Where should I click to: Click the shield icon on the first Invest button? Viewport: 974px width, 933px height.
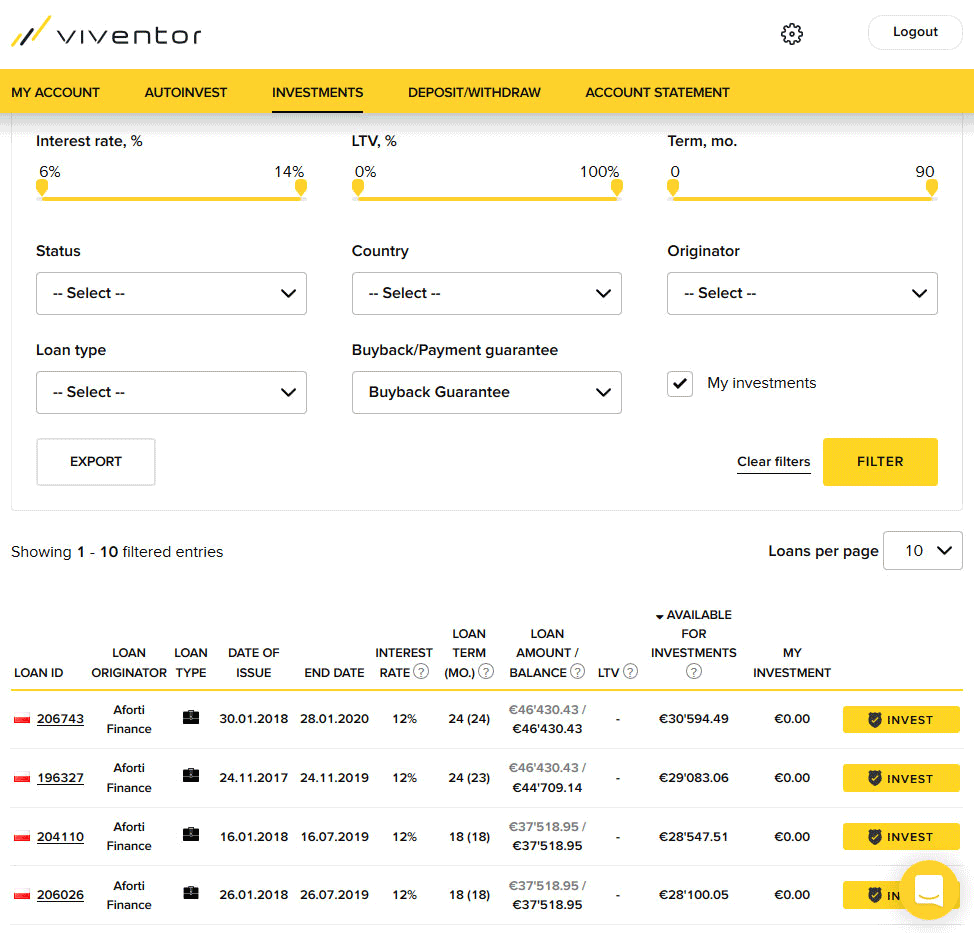[873, 719]
